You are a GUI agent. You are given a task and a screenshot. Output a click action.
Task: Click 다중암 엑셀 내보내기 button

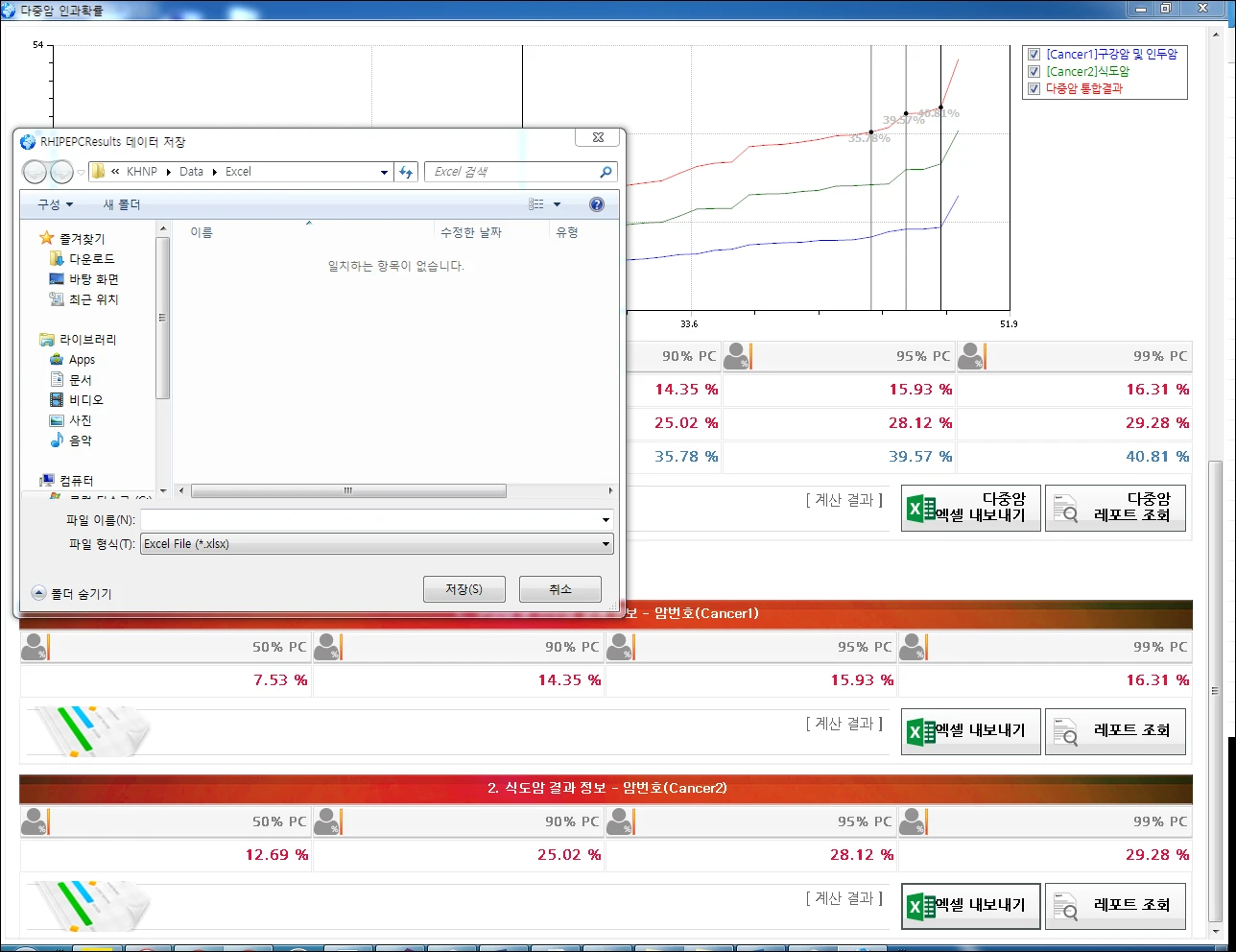pyautogui.click(x=970, y=508)
